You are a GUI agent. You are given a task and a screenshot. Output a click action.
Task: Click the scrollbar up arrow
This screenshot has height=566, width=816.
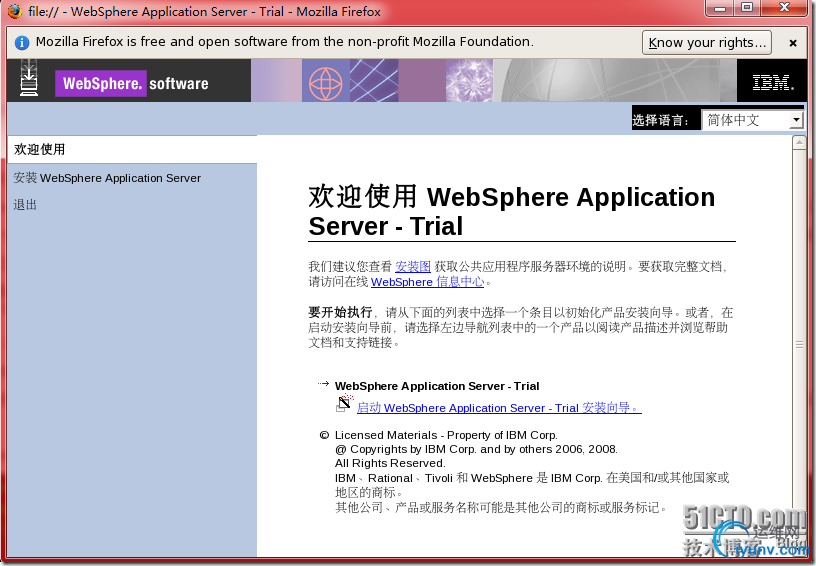coord(799,143)
